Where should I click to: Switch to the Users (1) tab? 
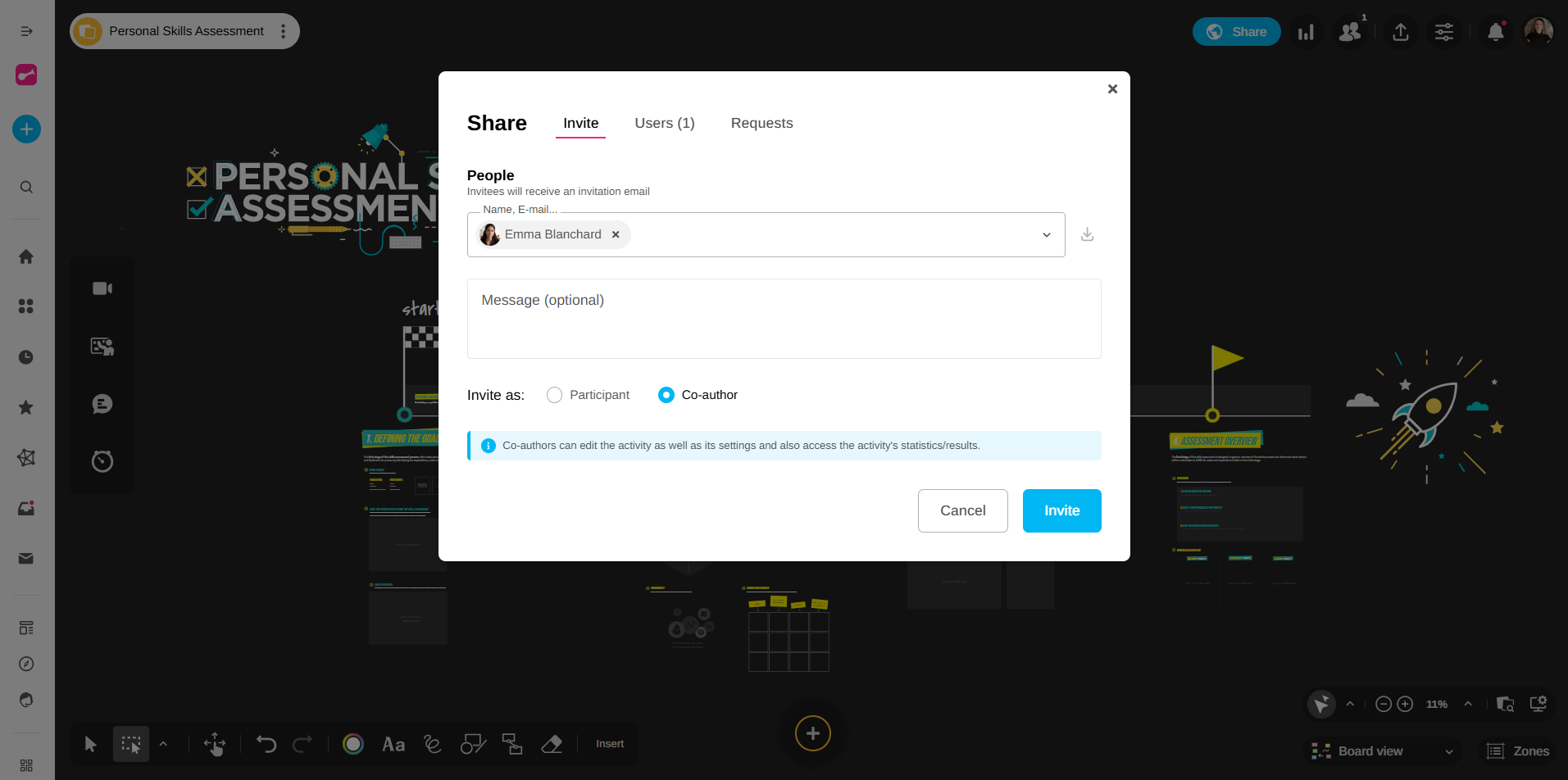[x=664, y=123]
